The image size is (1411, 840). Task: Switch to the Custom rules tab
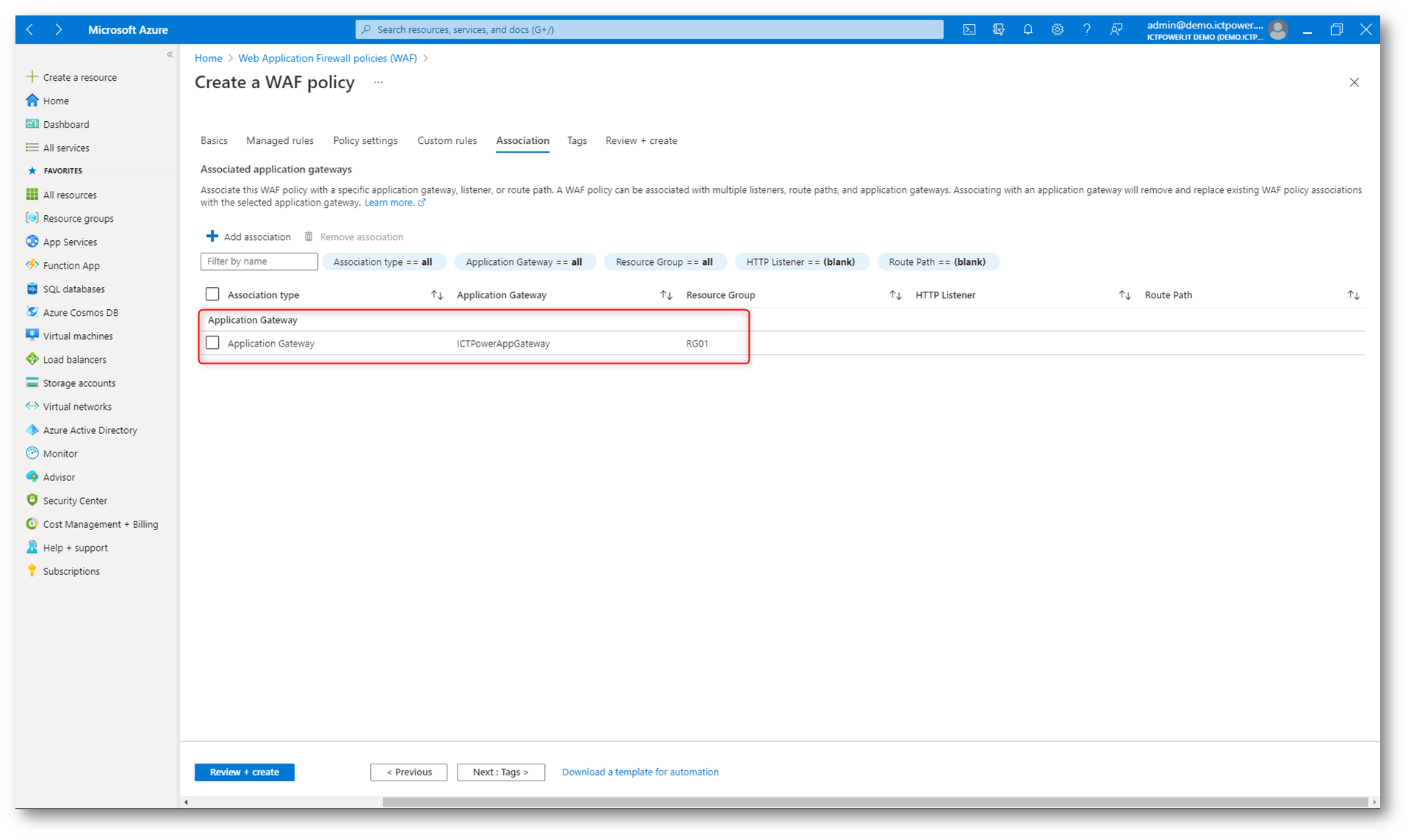coord(447,140)
